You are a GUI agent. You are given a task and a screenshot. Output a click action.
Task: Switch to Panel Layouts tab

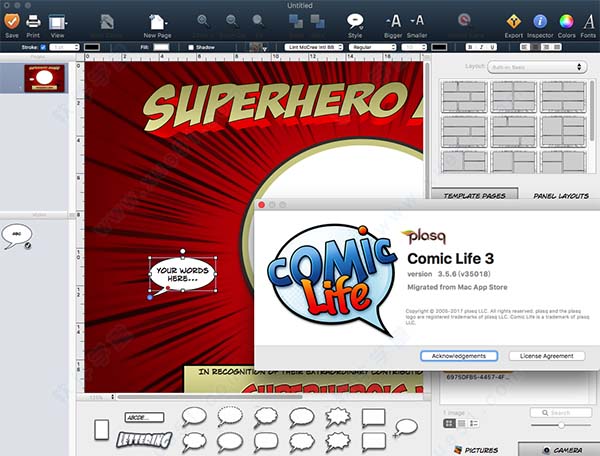[561, 195]
